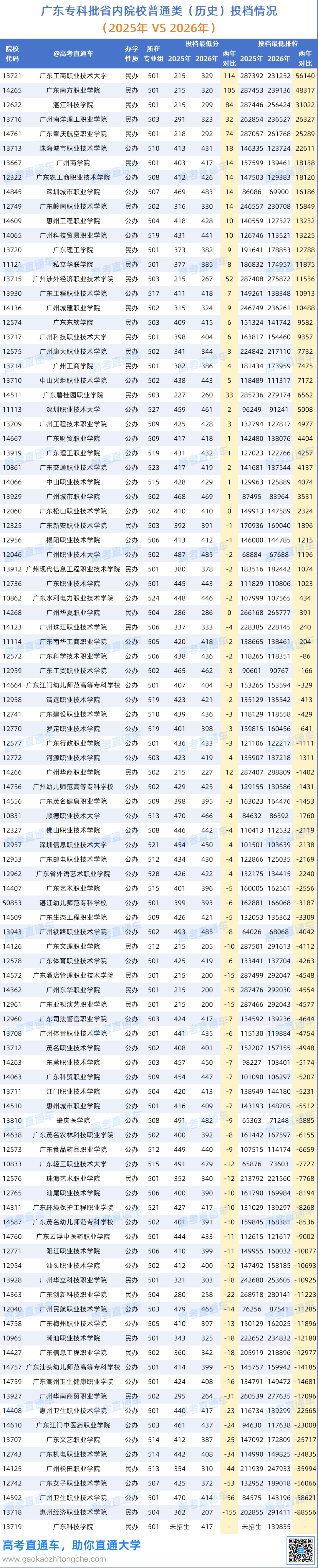
Task: Select 中山职业技术学院
Action: coord(73,482)
